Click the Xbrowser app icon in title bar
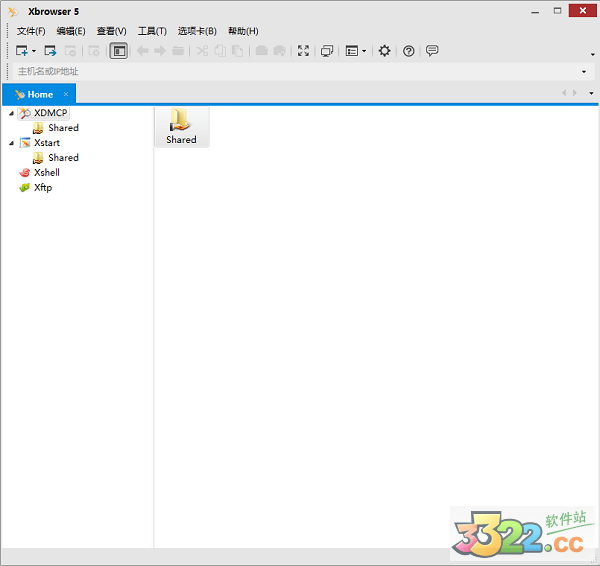Image resolution: width=600 pixels, height=566 pixels. 13,12
